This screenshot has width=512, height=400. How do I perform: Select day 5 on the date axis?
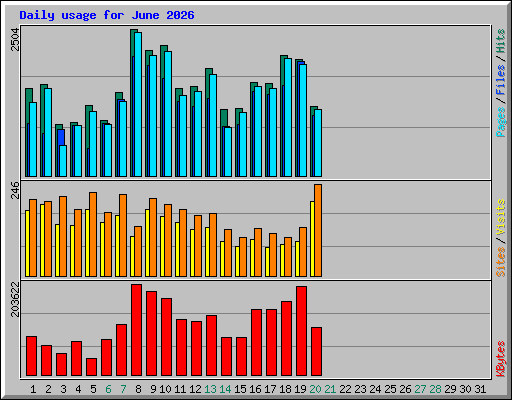[93, 389]
